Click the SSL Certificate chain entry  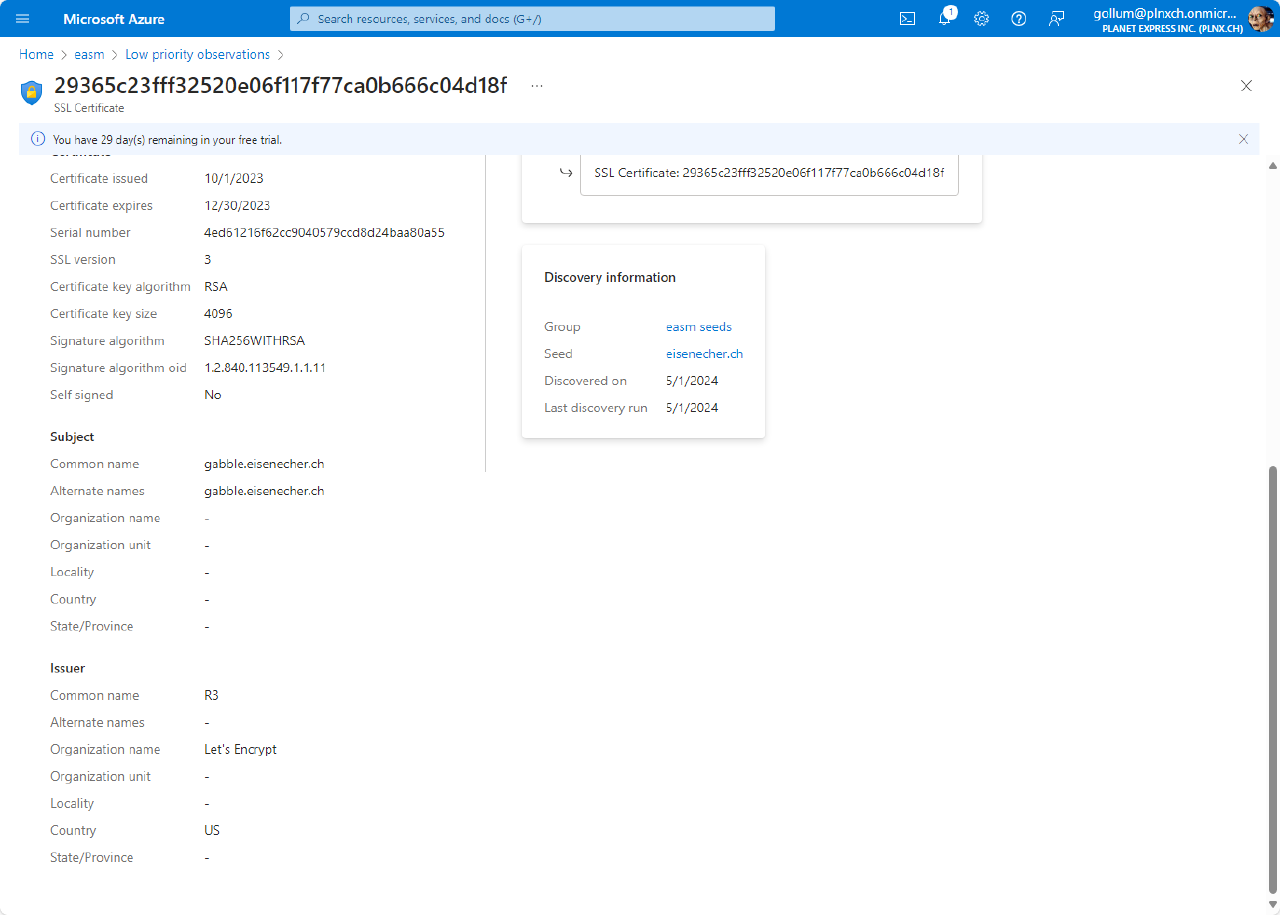[768, 172]
